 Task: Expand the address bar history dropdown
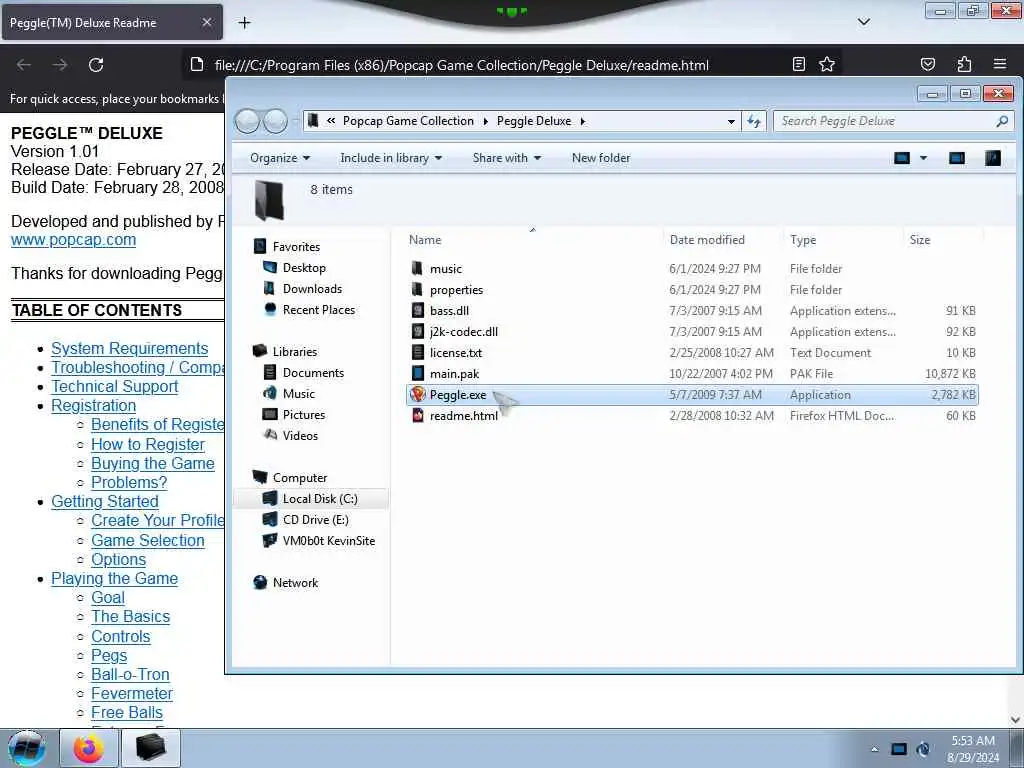click(731, 121)
